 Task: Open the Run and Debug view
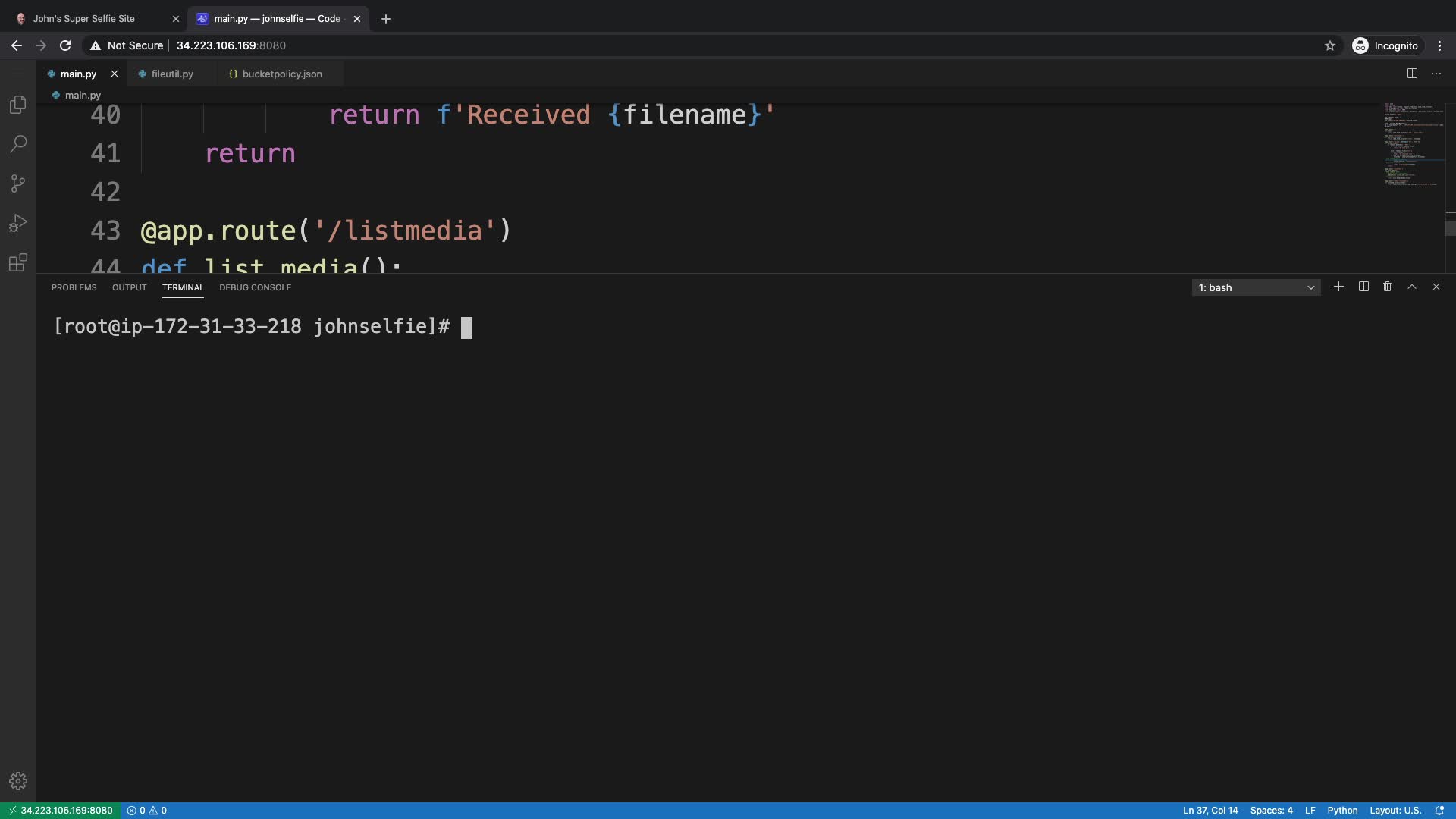coord(18,223)
